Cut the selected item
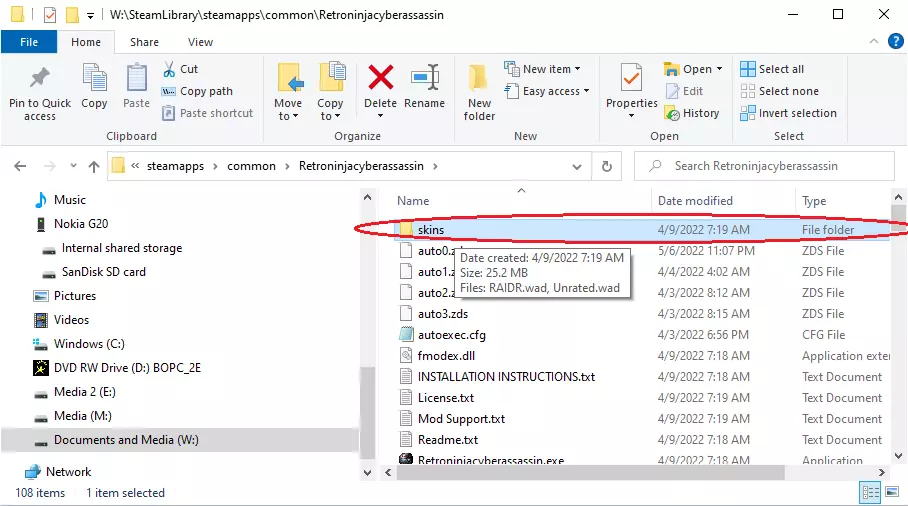 pos(180,69)
